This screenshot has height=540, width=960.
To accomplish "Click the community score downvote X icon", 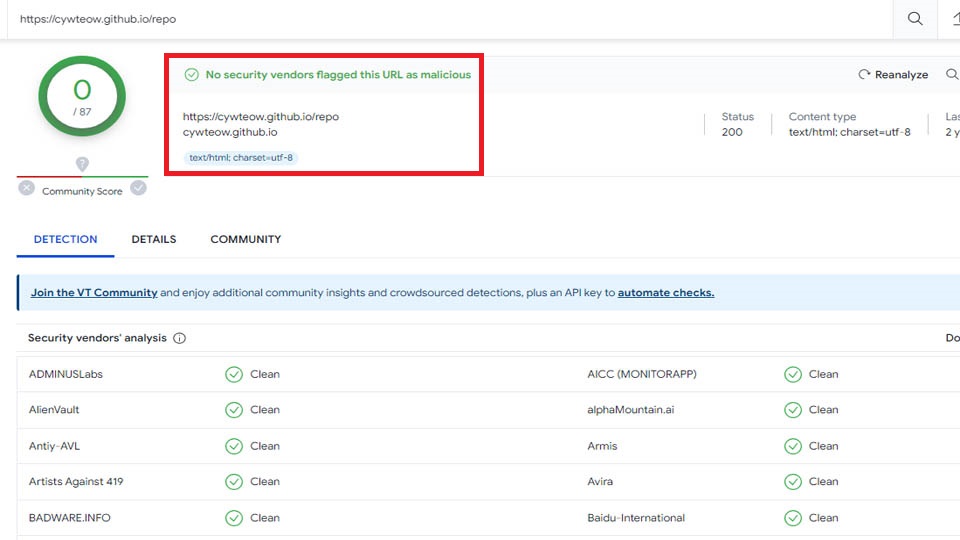I will coord(26,188).
